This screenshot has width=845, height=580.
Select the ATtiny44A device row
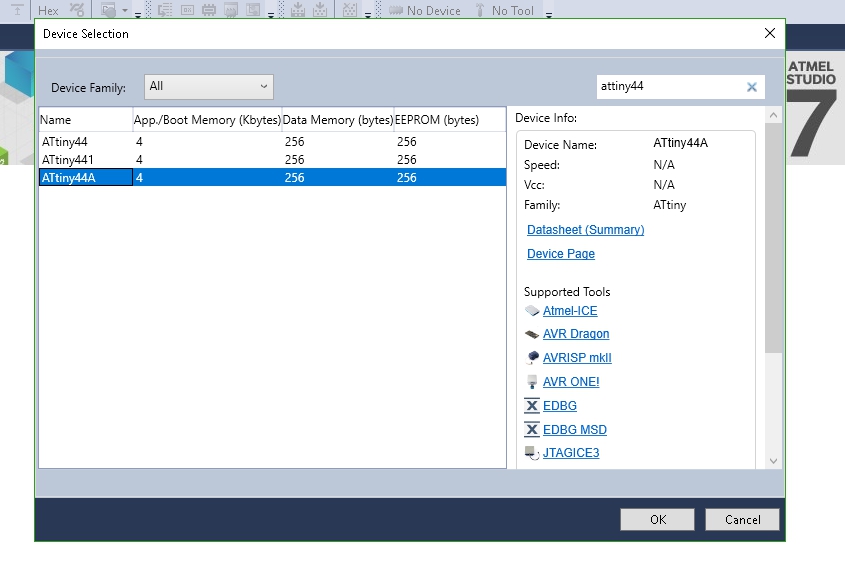pyautogui.click(x=272, y=177)
